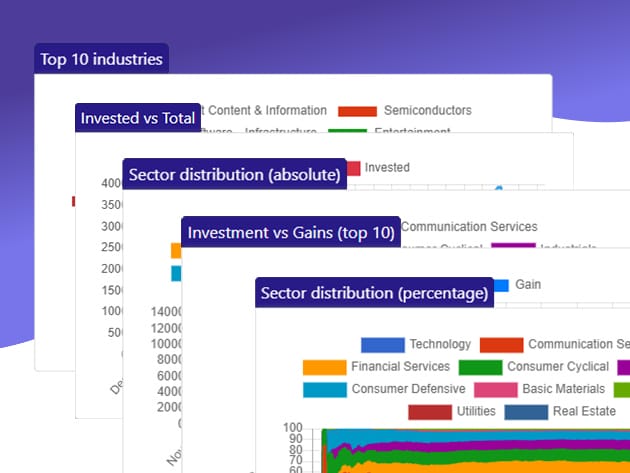
Task: Click the Technology legend color box
Action: coord(382,345)
